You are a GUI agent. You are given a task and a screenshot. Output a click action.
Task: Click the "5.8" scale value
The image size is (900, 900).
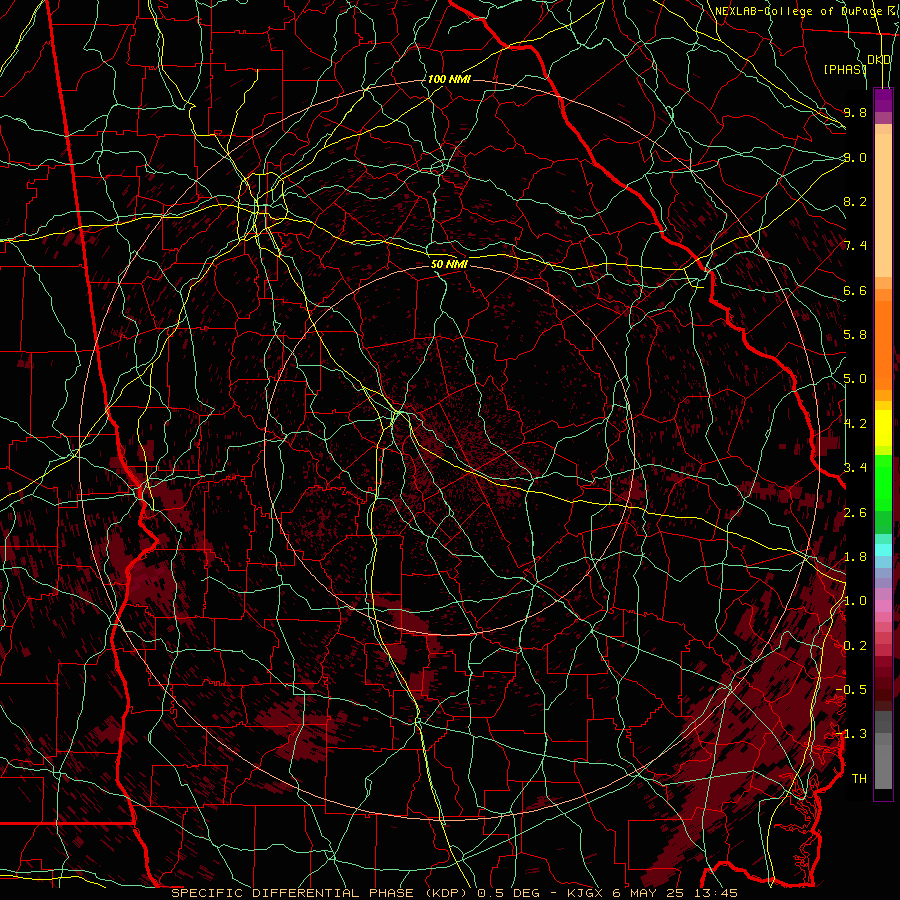coord(855,335)
